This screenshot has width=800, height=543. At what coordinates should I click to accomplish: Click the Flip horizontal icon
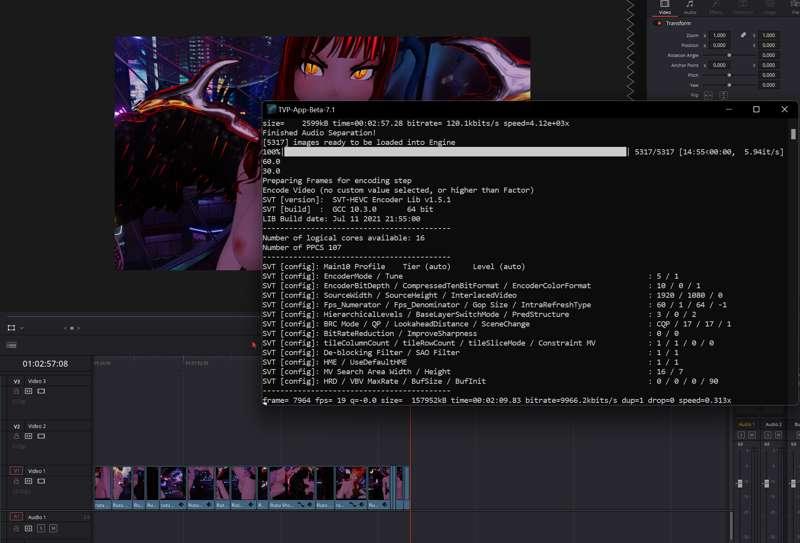pos(709,95)
